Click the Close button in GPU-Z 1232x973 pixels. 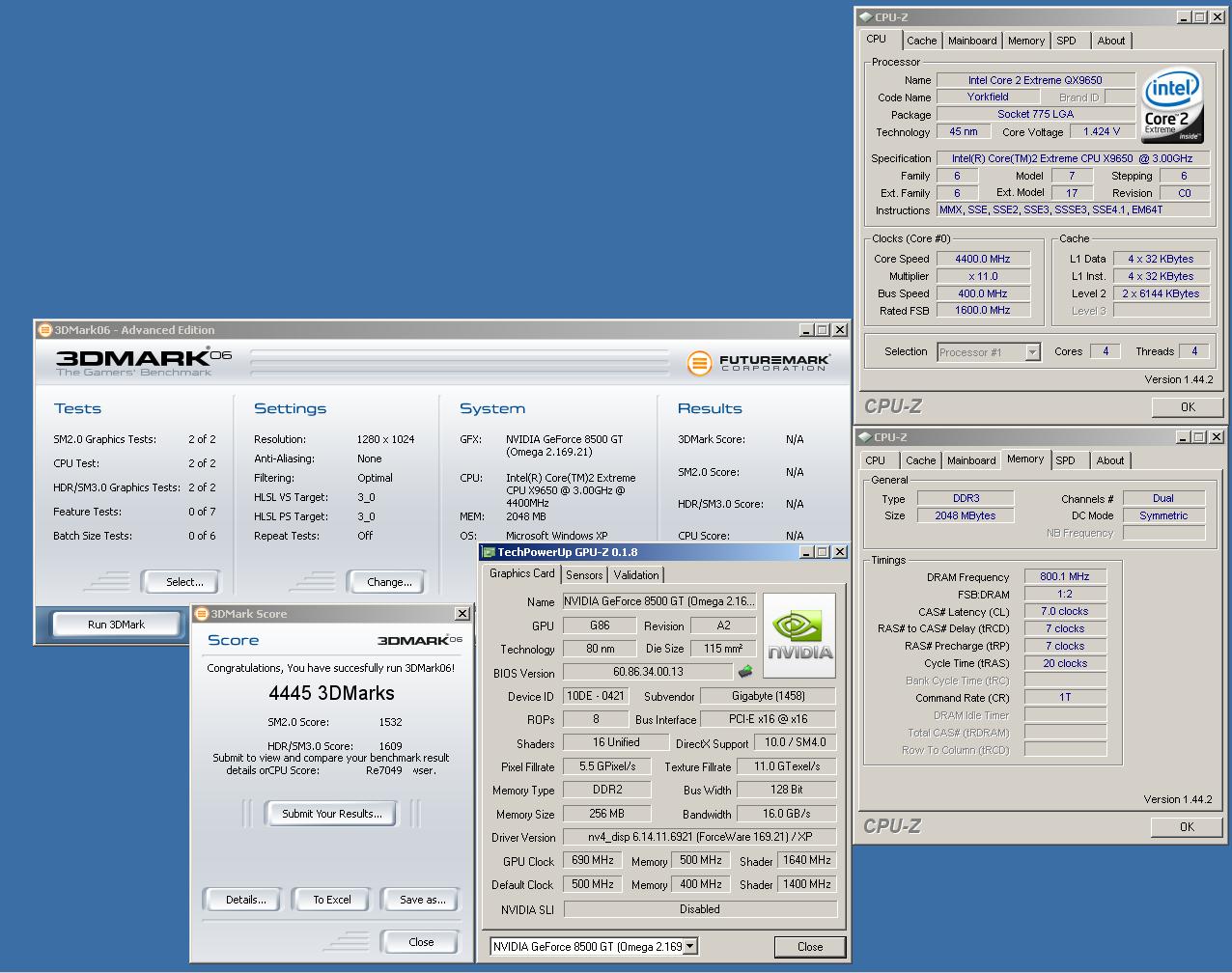pyautogui.click(x=810, y=947)
